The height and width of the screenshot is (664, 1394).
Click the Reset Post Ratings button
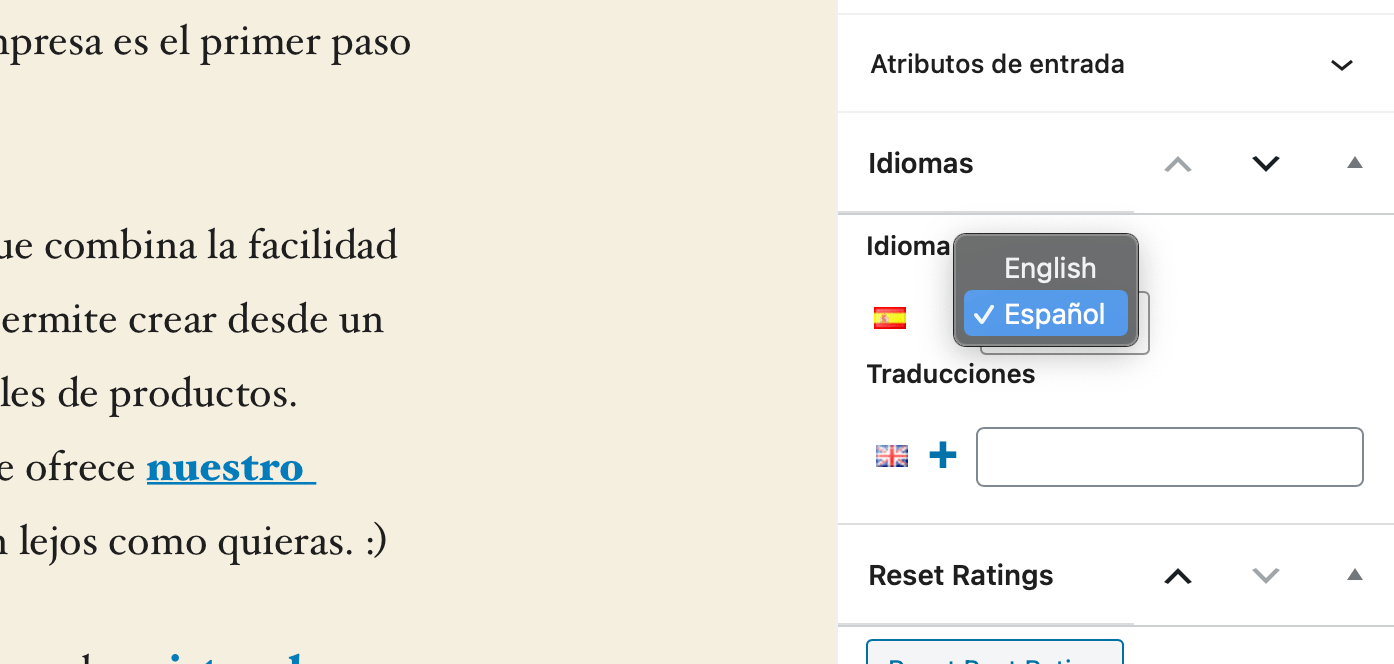pos(995,652)
